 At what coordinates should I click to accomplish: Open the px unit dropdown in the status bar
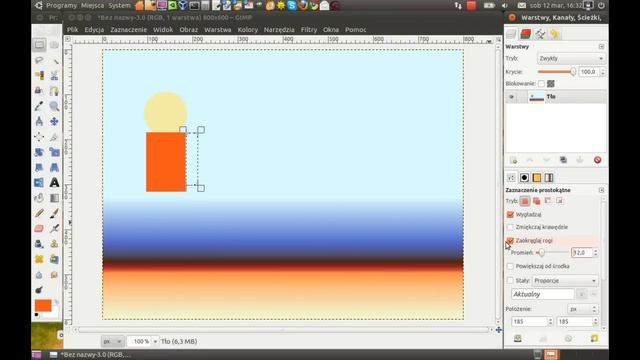pos(112,341)
